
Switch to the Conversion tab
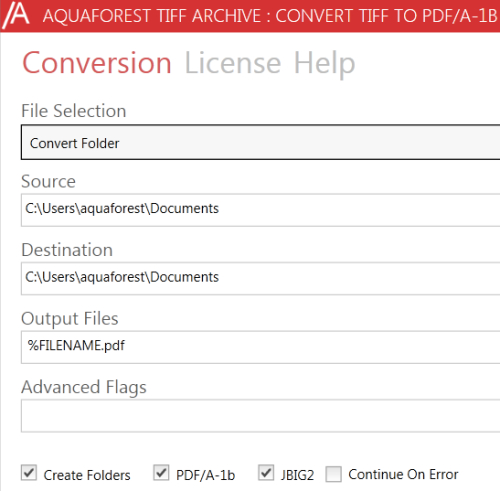(97, 63)
